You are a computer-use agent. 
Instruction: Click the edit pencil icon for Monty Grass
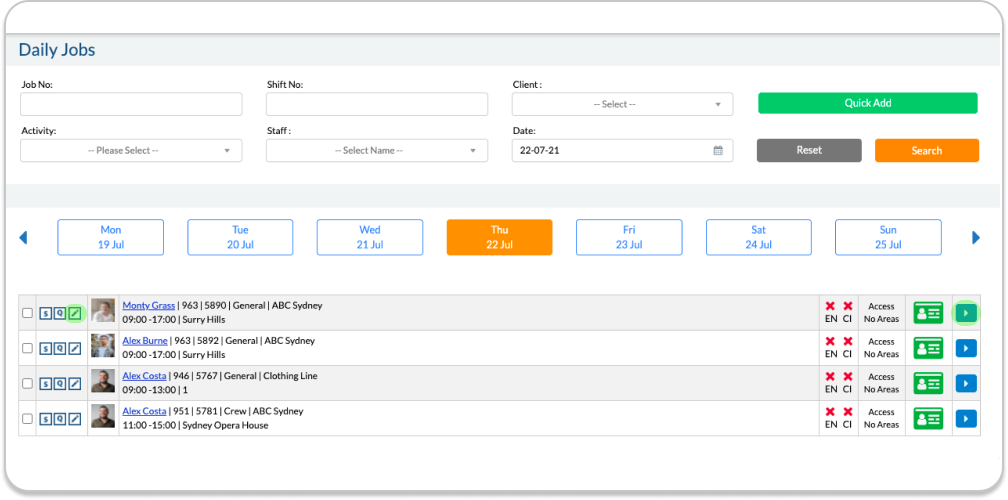(75, 313)
